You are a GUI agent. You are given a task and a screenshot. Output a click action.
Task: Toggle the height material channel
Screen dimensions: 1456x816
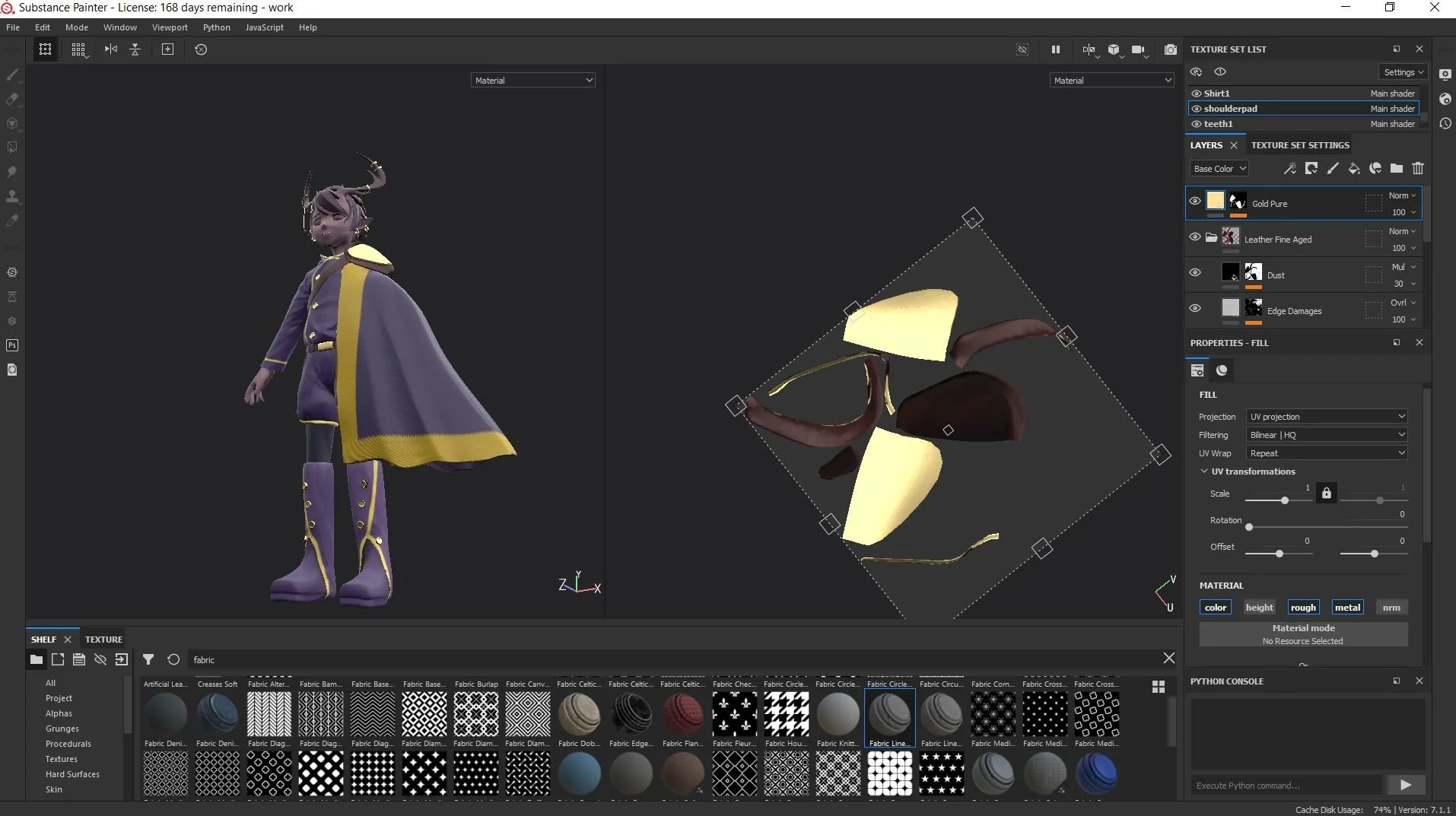pos(1259,608)
